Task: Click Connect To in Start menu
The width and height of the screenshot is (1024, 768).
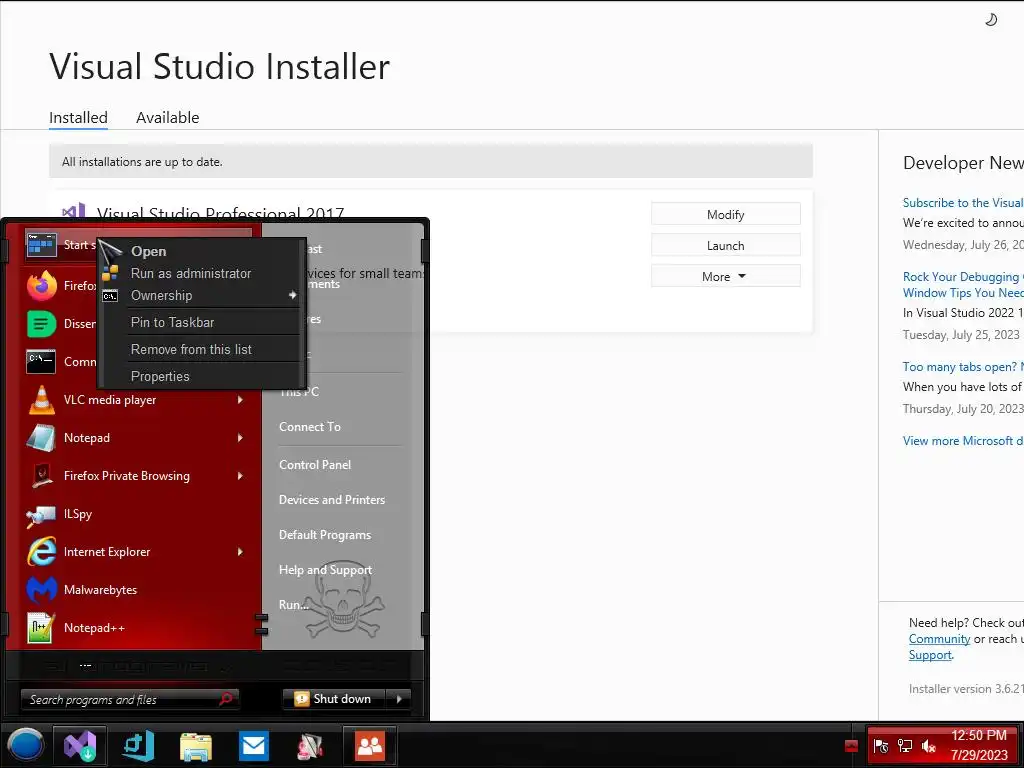Action: pyautogui.click(x=310, y=426)
